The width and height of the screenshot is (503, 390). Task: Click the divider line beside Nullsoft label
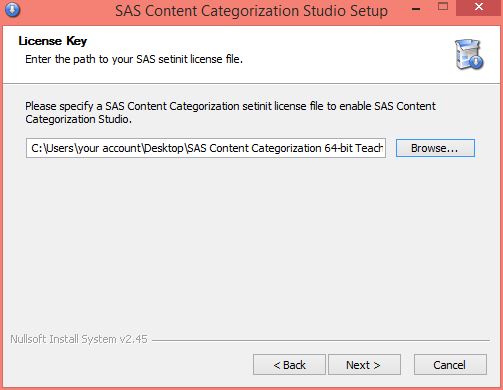[321, 340]
